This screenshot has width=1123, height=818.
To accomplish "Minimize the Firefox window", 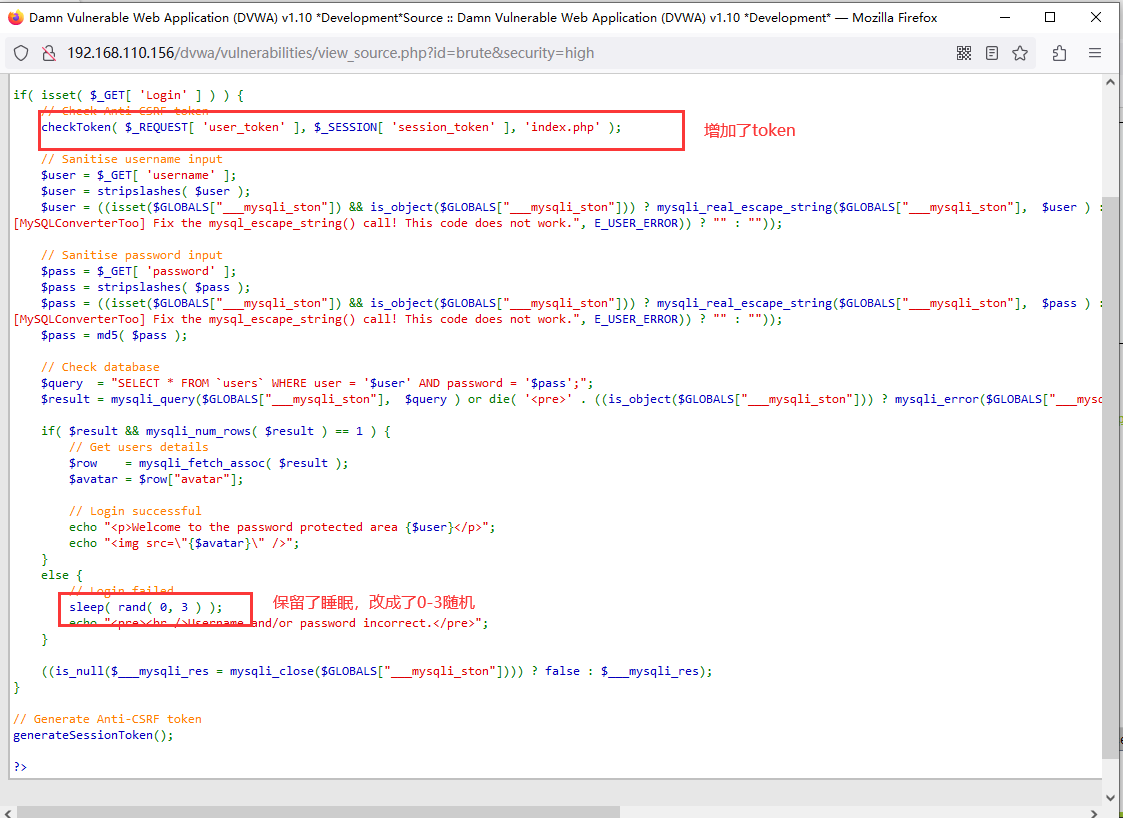I will [1003, 18].
